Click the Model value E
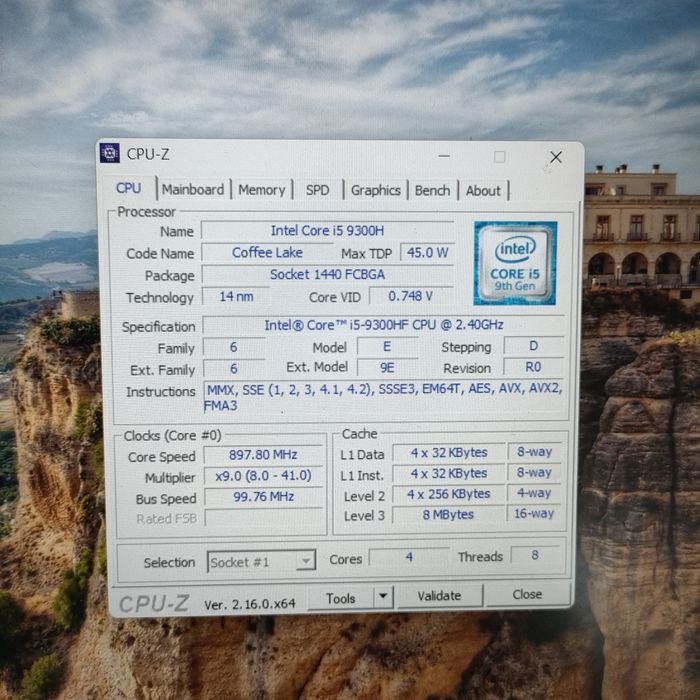Viewport: 700px width, 700px height. (x=387, y=346)
